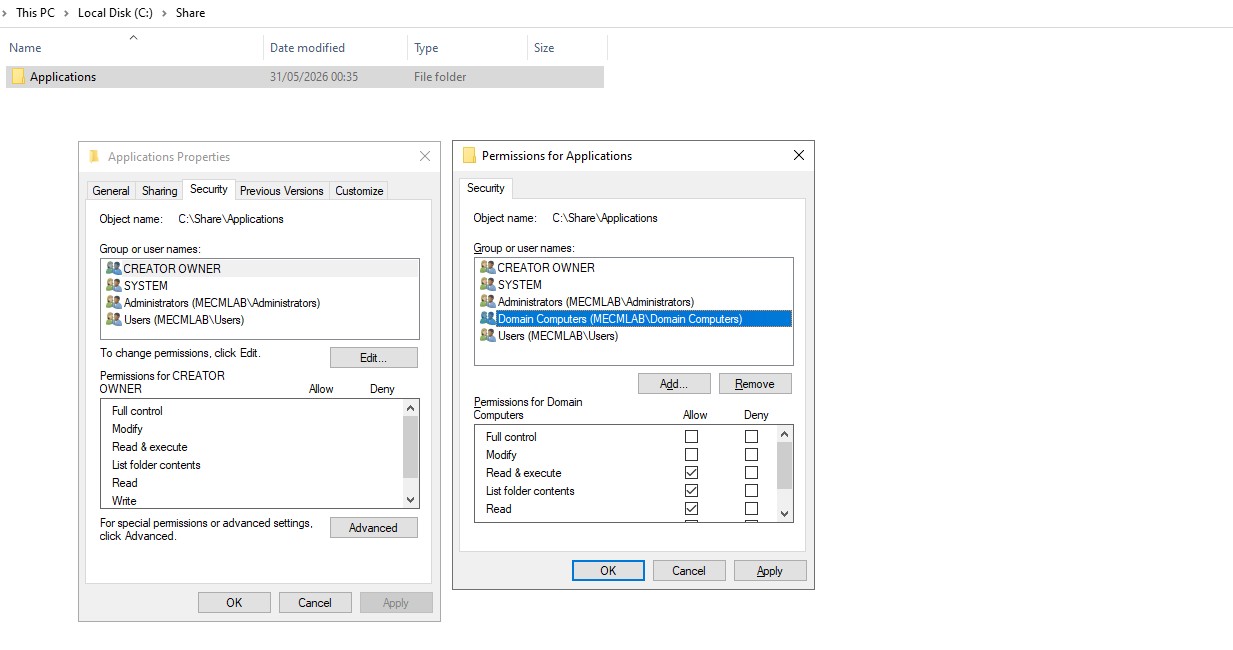Confirm with OK in Permissions dialog
This screenshot has width=1233, height=650.
pos(608,571)
